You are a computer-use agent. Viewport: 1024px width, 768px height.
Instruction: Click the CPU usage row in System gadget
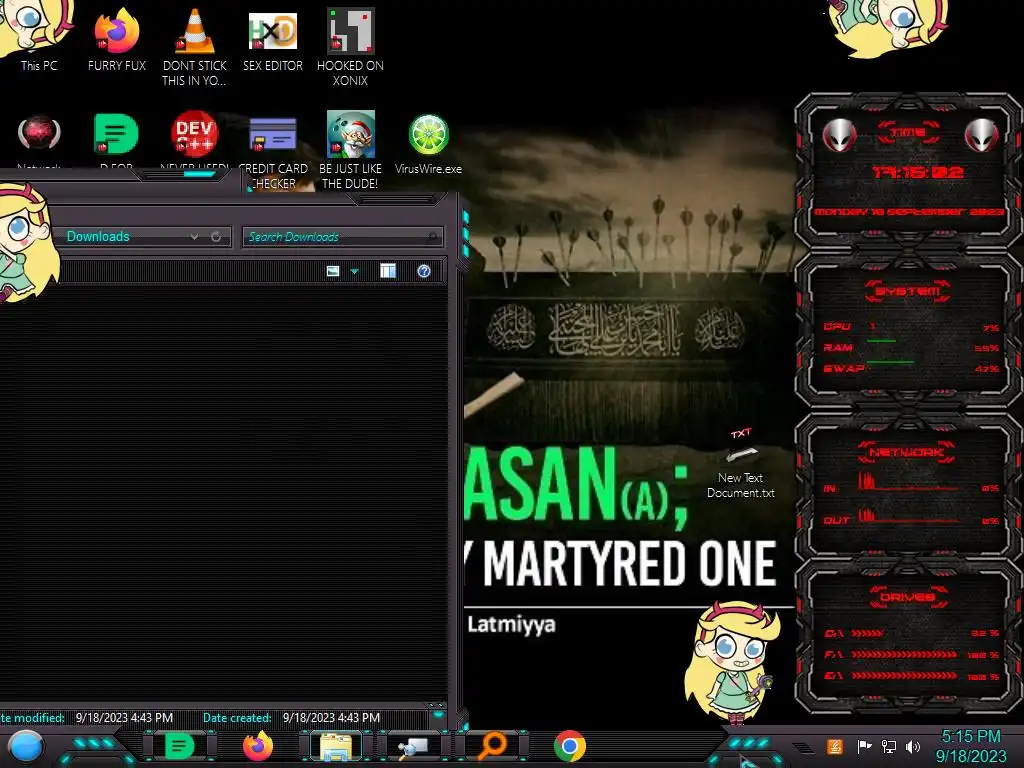click(911, 327)
